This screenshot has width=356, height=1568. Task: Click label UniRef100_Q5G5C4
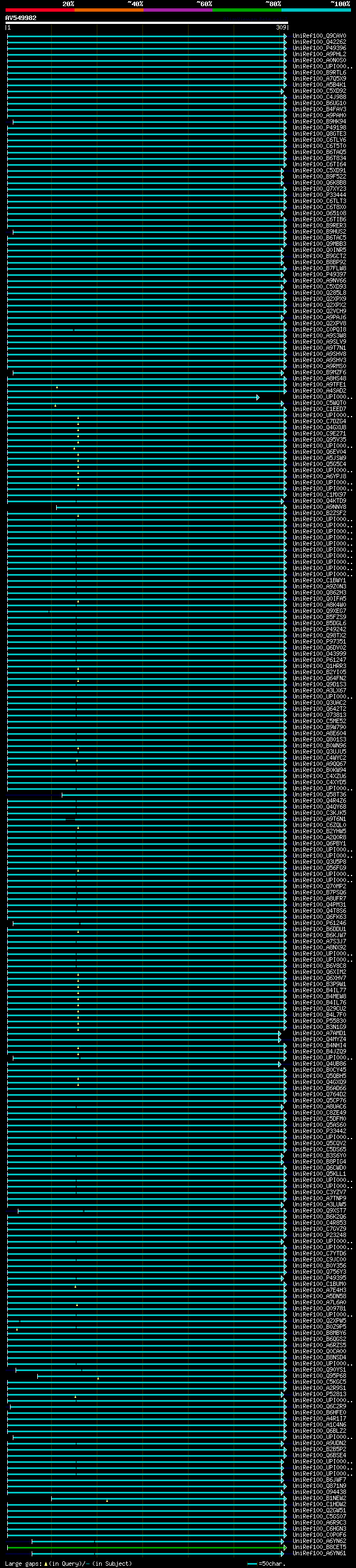pyautogui.click(x=319, y=464)
